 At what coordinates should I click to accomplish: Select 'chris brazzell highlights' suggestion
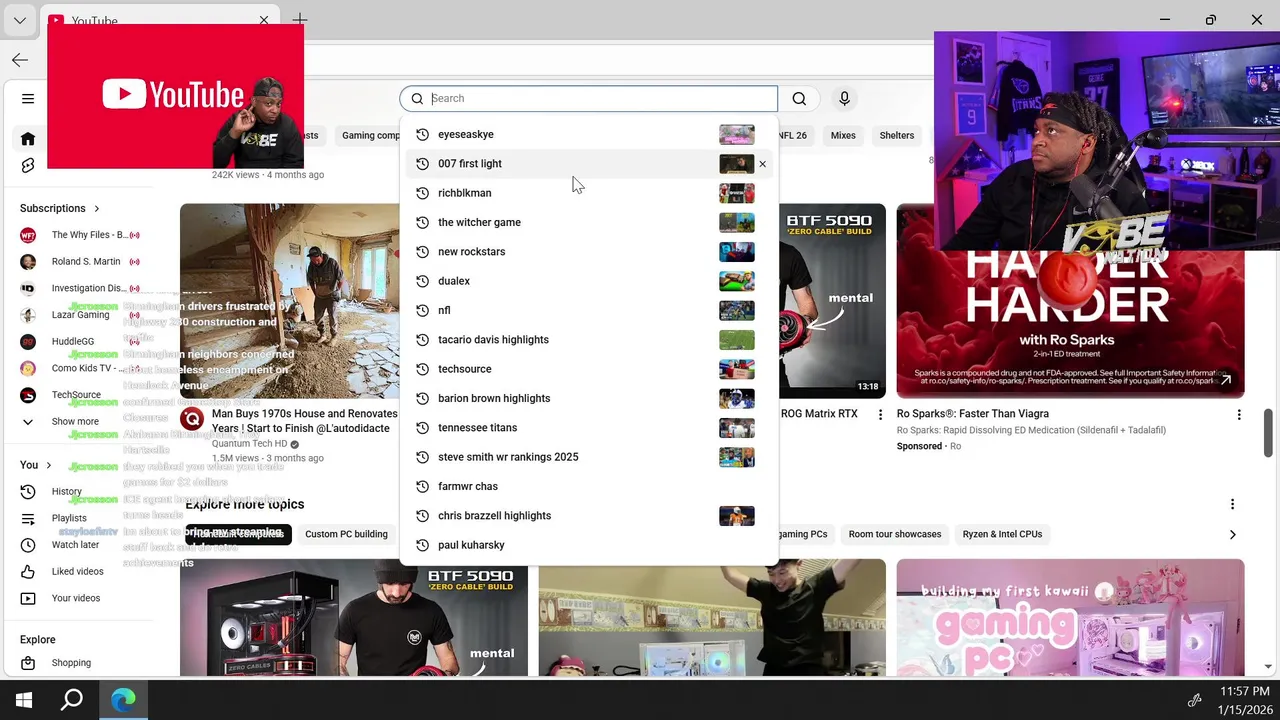pyautogui.click(x=590, y=516)
